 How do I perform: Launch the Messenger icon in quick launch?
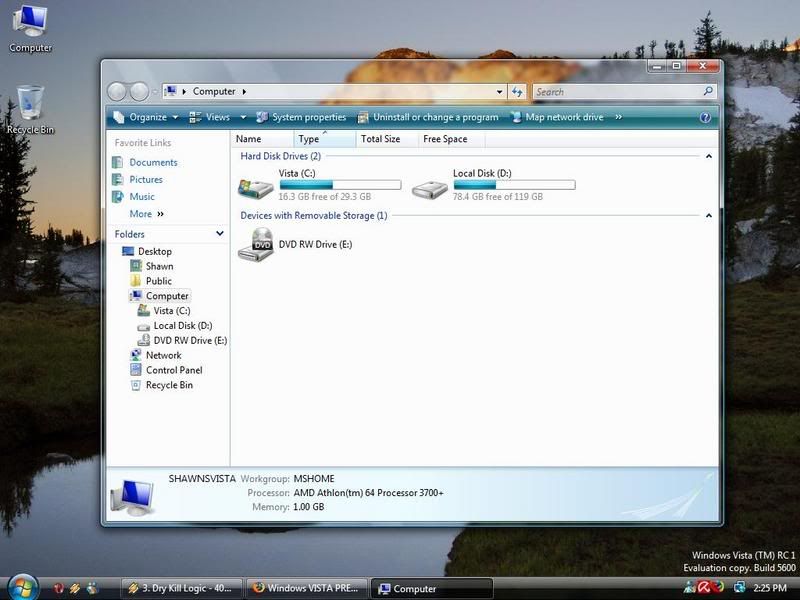pos(92,588)
